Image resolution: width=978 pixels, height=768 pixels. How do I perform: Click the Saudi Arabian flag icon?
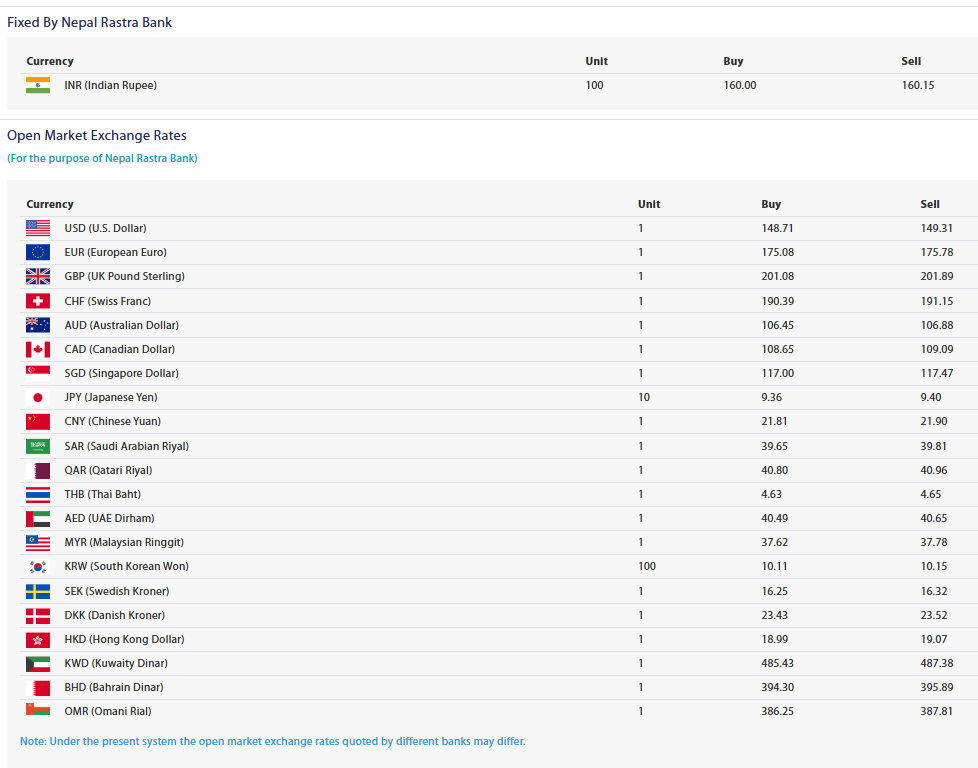38,446
